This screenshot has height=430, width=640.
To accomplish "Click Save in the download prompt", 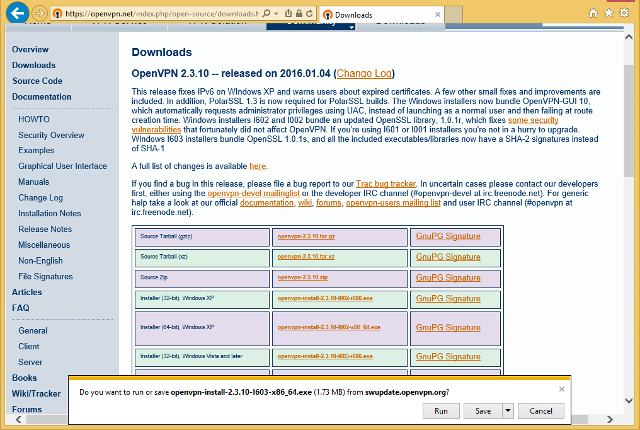I will (x=483, y=411).
